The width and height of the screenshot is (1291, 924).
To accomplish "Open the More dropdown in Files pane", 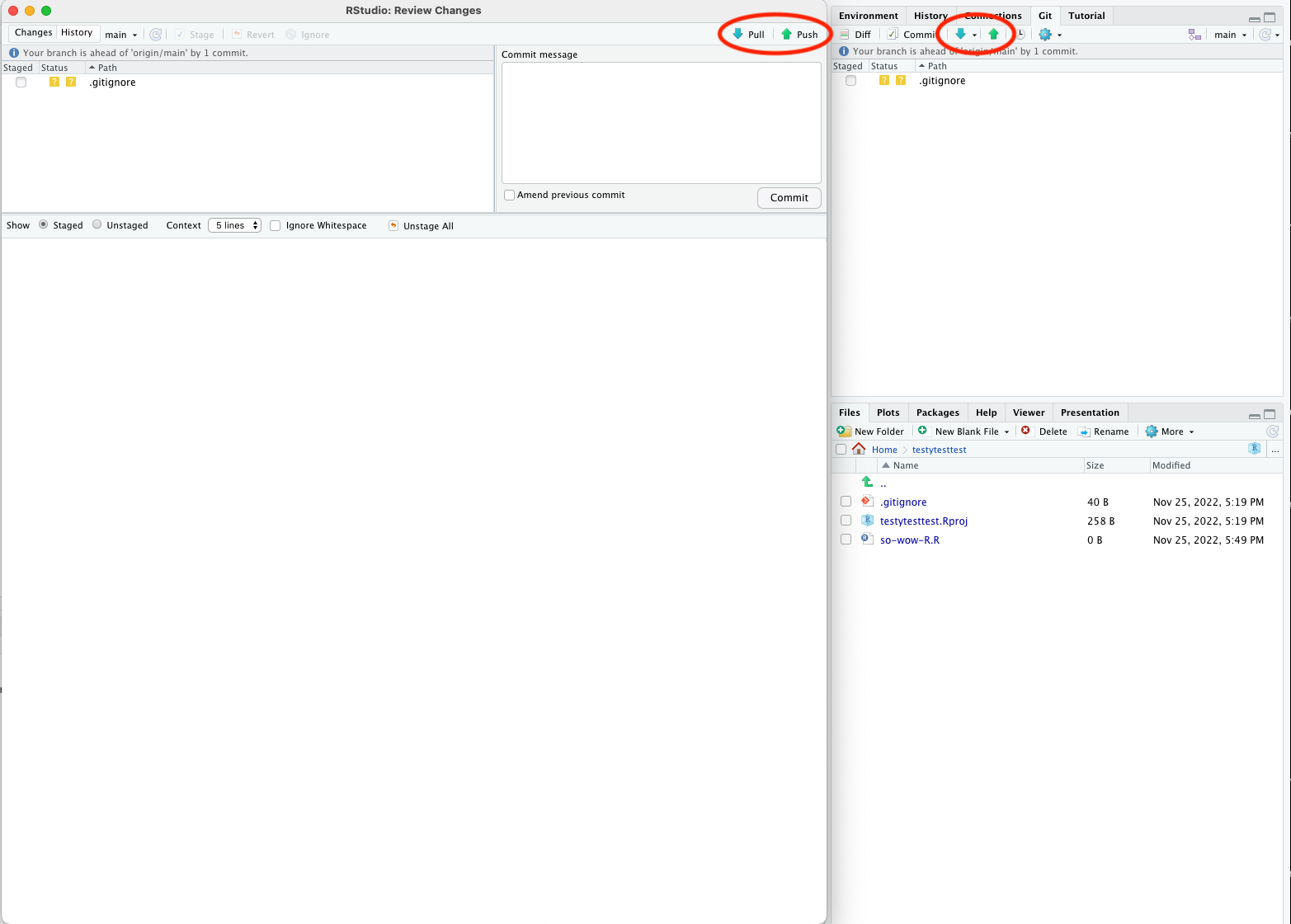I will [1170, 431].
